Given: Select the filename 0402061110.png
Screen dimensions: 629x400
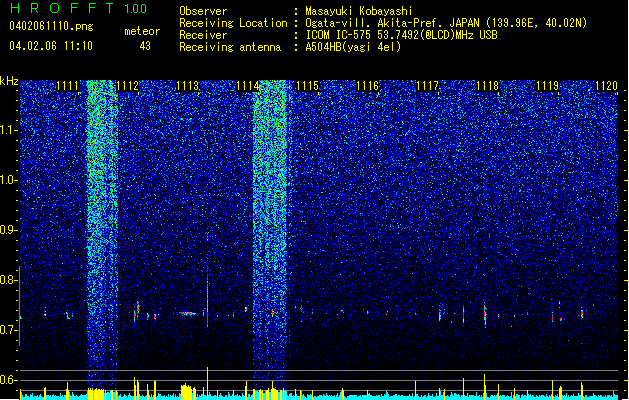Looking at the screenshot, I should (x=51, y=26).
